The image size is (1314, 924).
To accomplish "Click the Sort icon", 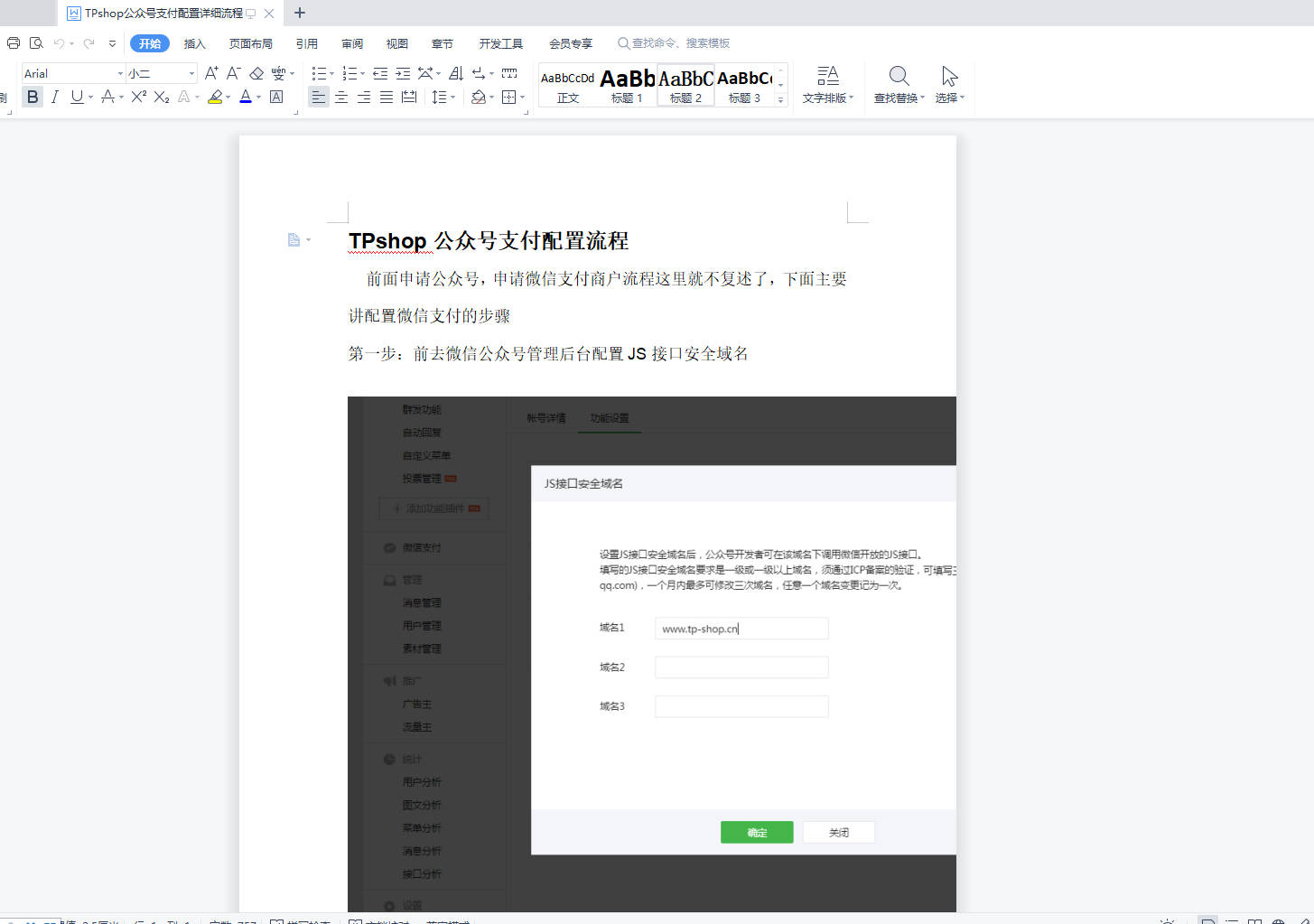I will (456, 73).
